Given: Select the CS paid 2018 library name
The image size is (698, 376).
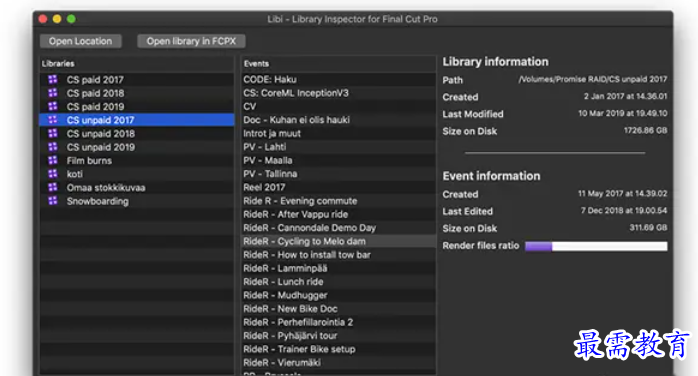Looking at the screenshot, I should (x=95, y=93).
